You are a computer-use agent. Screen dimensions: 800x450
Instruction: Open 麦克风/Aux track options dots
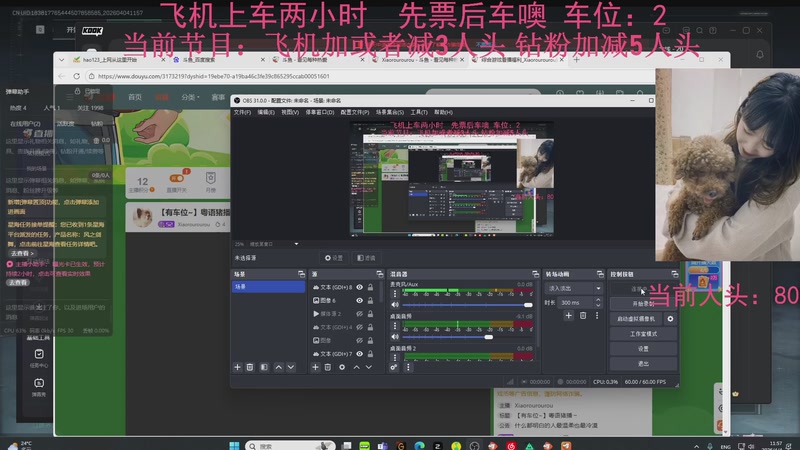pos(394,294)
